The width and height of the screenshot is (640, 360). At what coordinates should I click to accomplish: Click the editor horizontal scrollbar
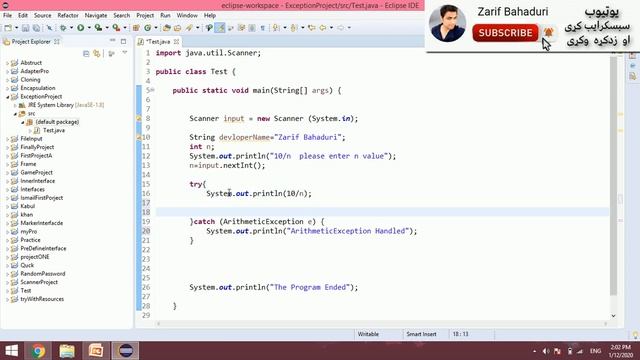(382, 324)
